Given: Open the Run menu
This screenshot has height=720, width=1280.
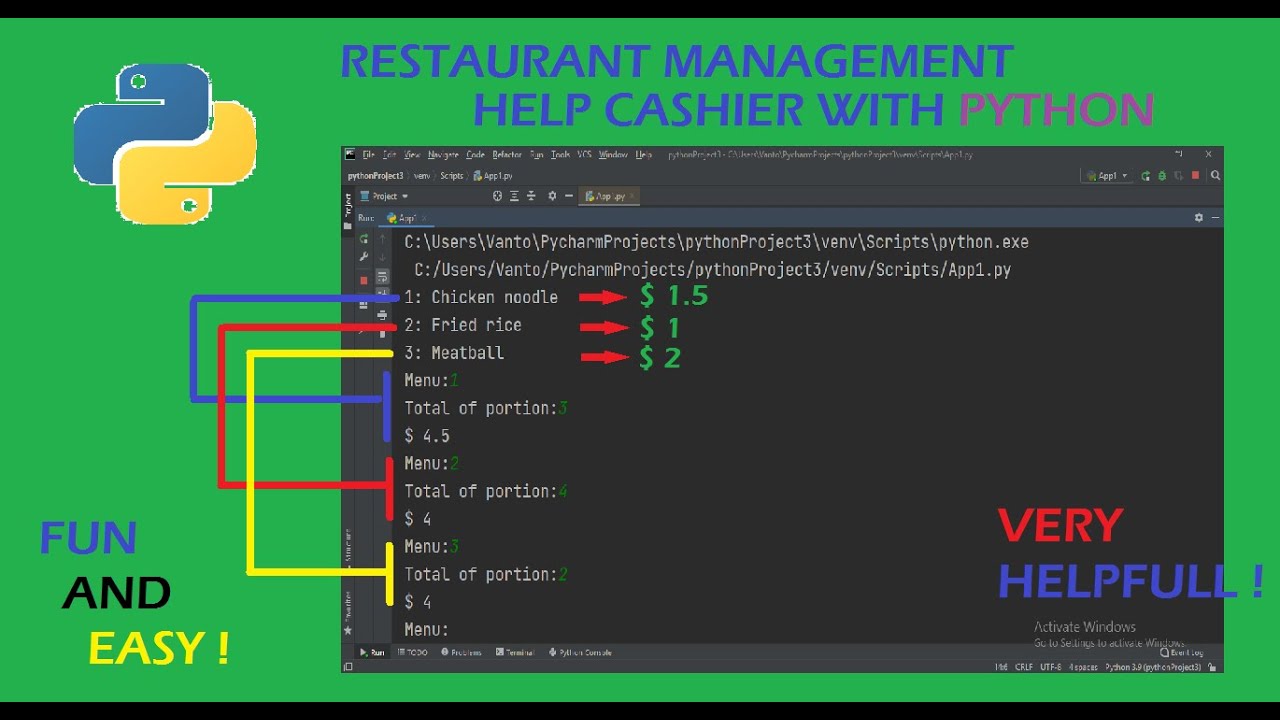Looking at the screenshot, I should click(x=536, y=155).
